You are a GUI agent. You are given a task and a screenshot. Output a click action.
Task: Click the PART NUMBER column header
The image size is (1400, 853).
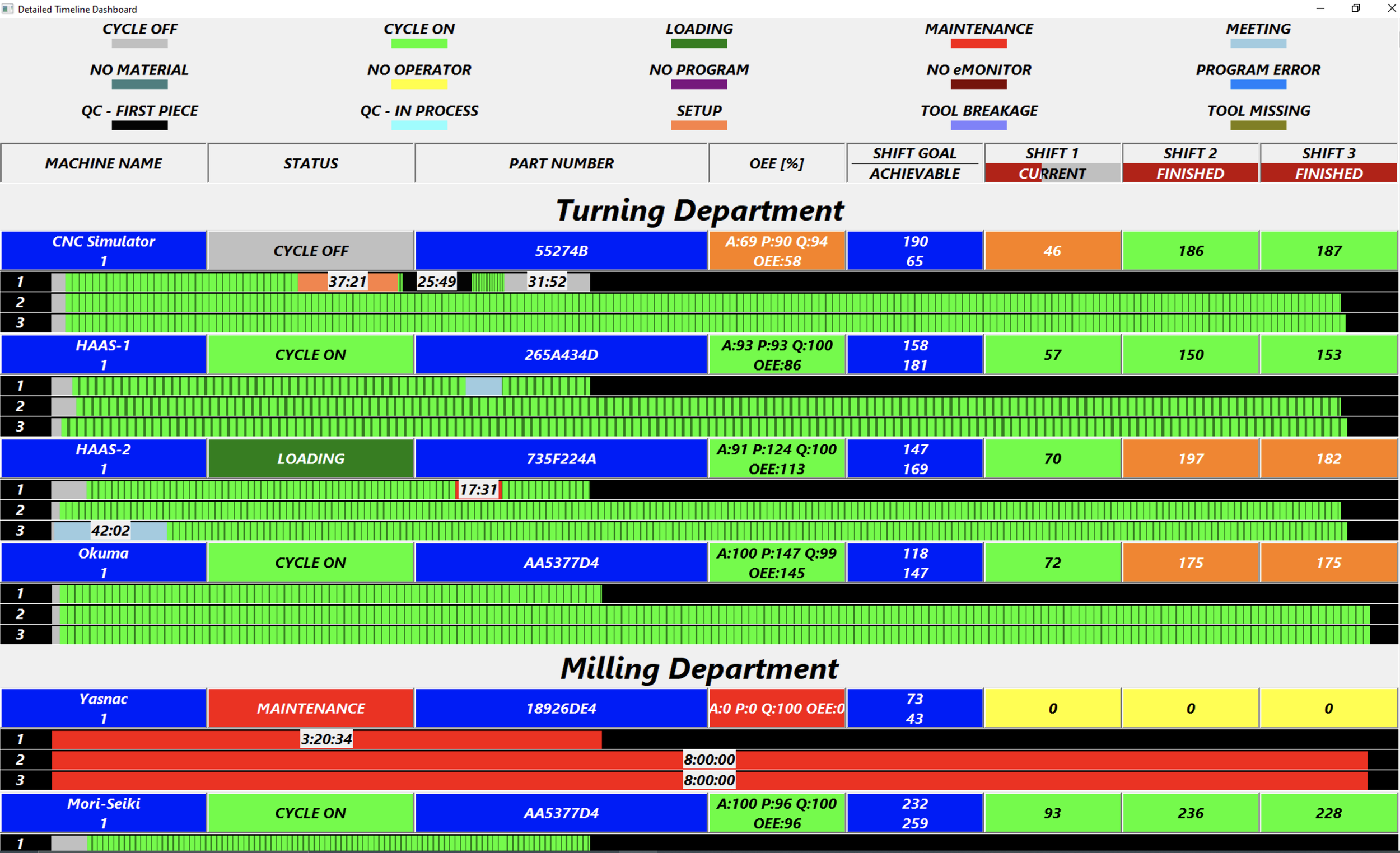coord(561,163)
